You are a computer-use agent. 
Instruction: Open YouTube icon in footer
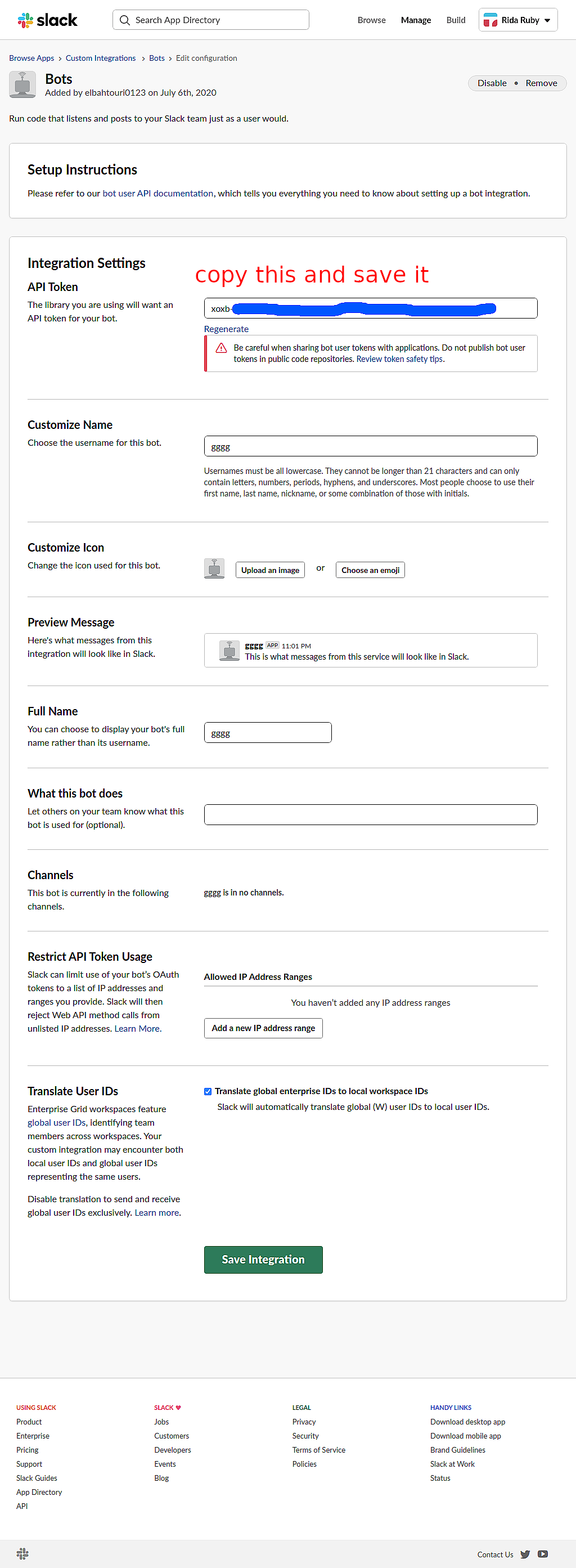(543, 1554)
